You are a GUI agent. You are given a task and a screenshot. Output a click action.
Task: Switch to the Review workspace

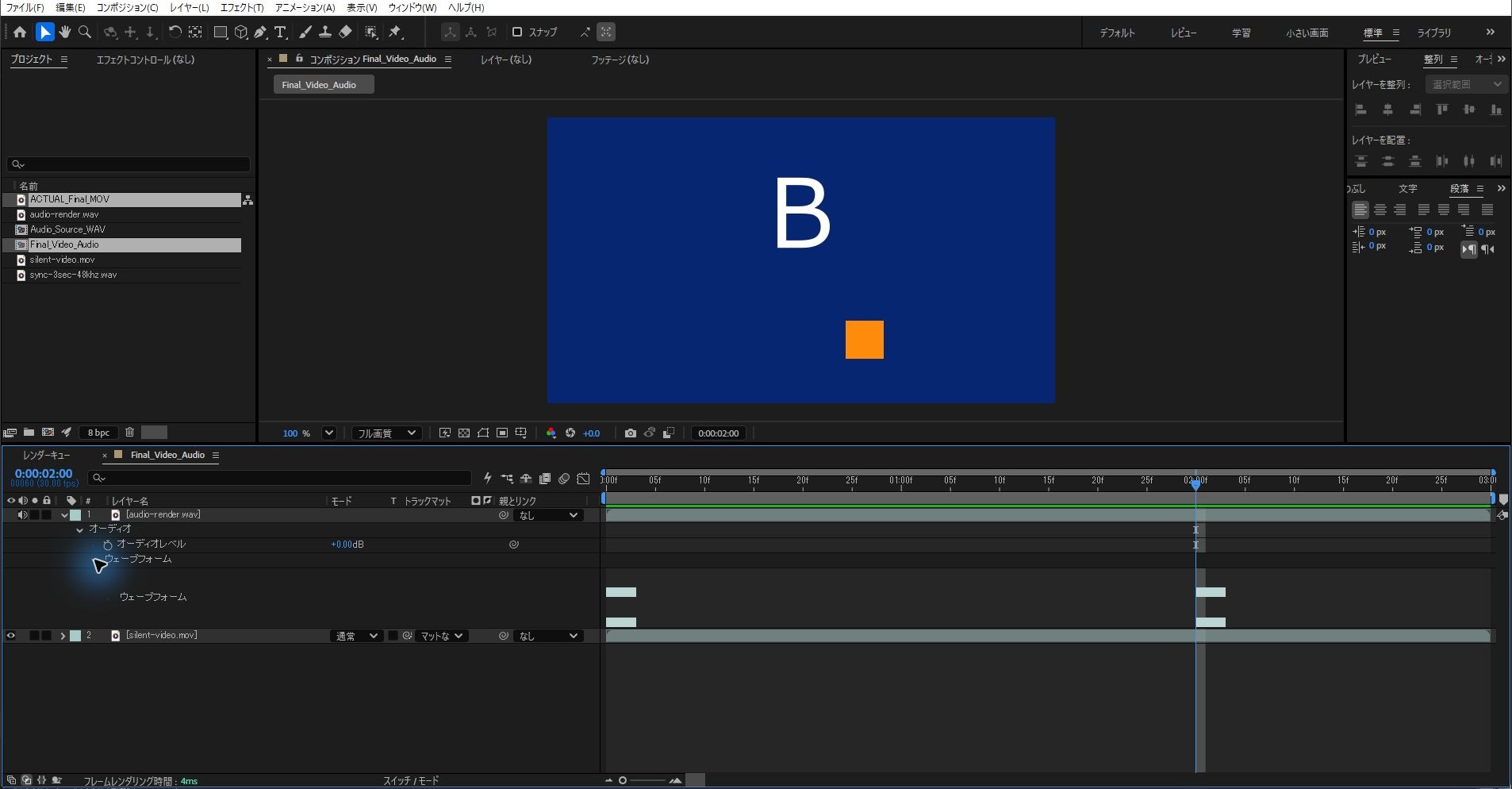(x=1184, y=33)
